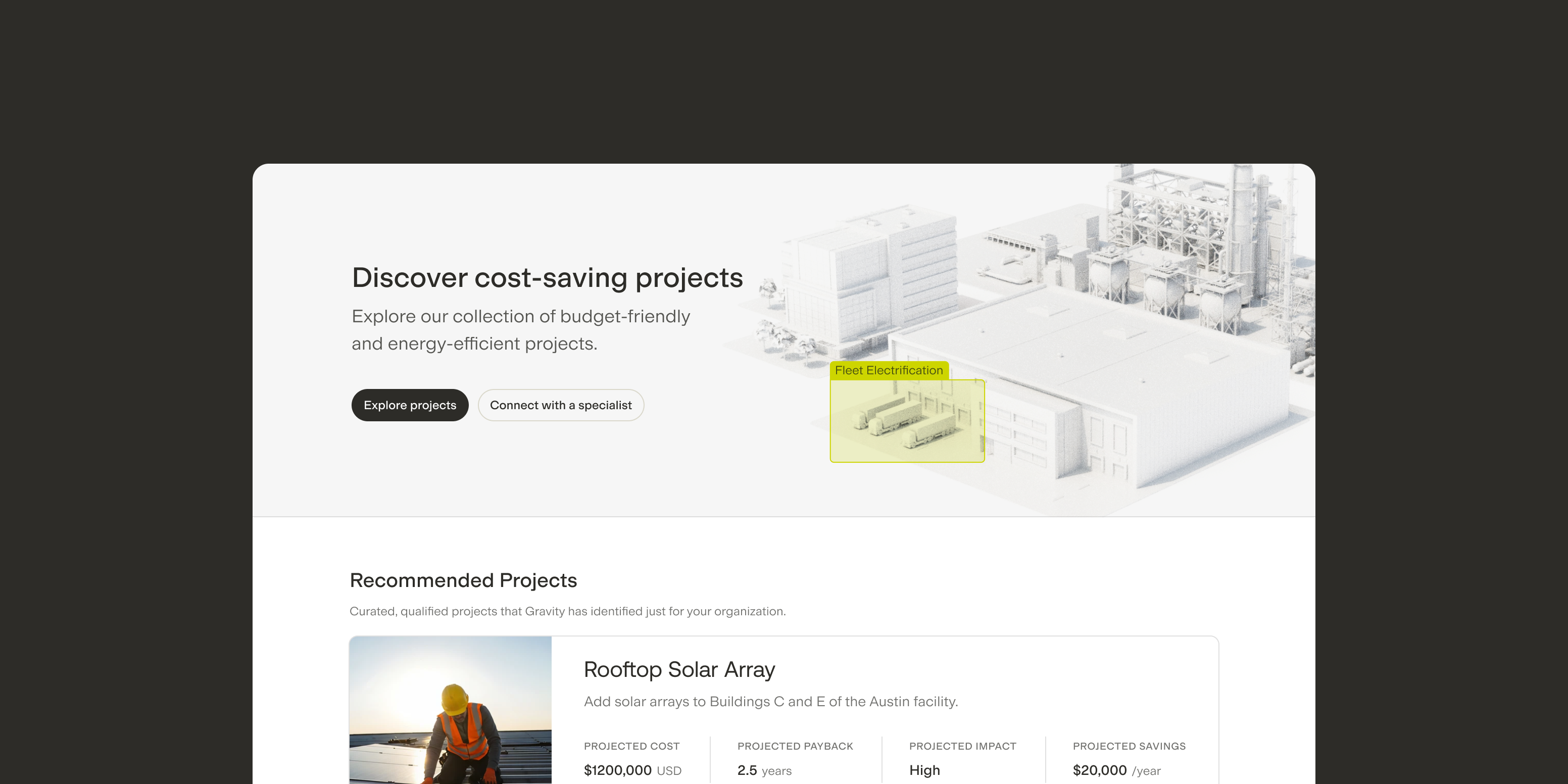The height and width of the screenshot is (784, 1568).
Task: Click the Explore projects button
Action: 410,405
